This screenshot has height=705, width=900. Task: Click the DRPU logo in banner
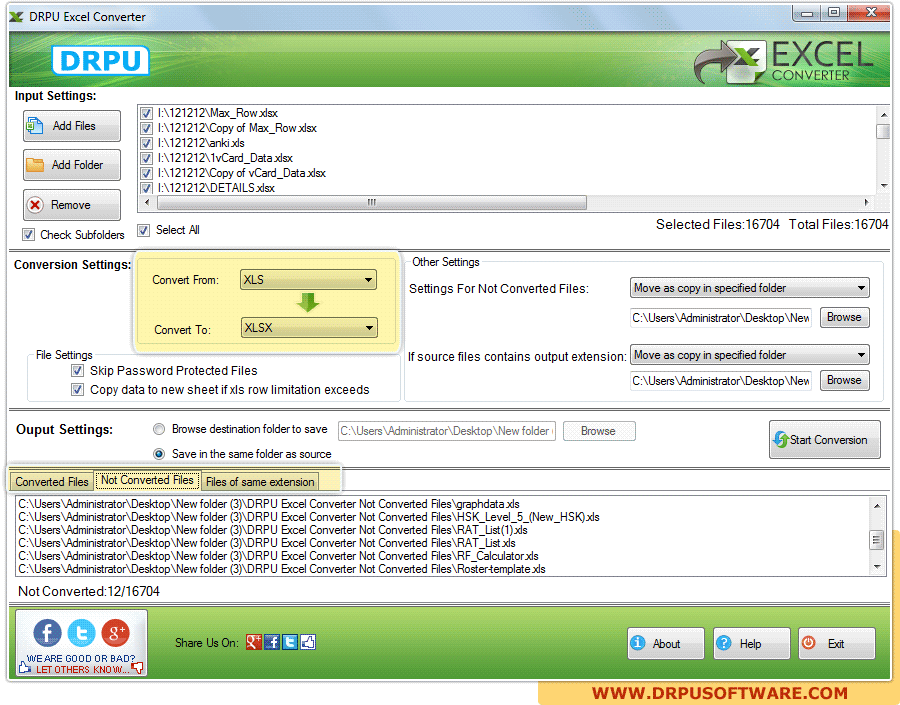pyautogui.click(x=100, y=60)
